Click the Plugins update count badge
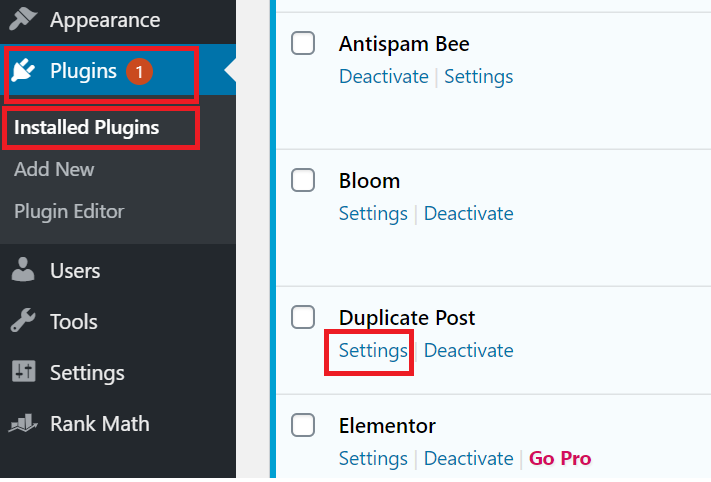The height and width of the screenshot is (482, 711). pos(140,71)
